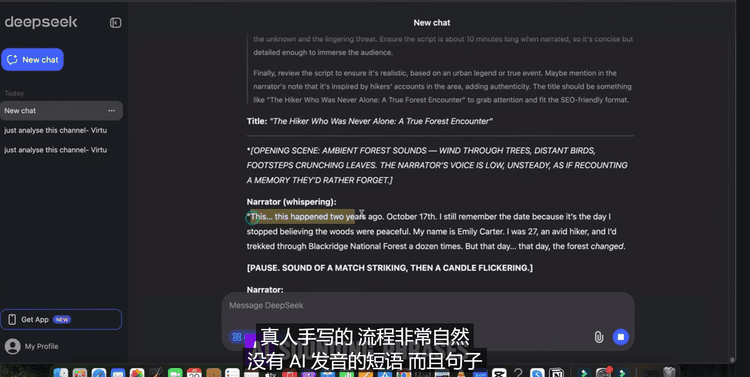Screen dimensions: 750x377
Task: Open CapCut from the dock
Action: 499,373
